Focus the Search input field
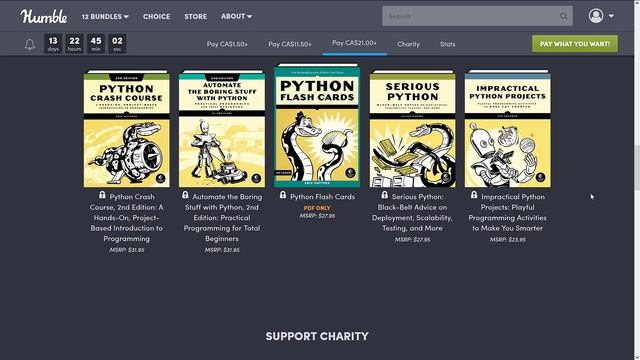Screen dimensions: 640x360 click(x=477, y=16)
